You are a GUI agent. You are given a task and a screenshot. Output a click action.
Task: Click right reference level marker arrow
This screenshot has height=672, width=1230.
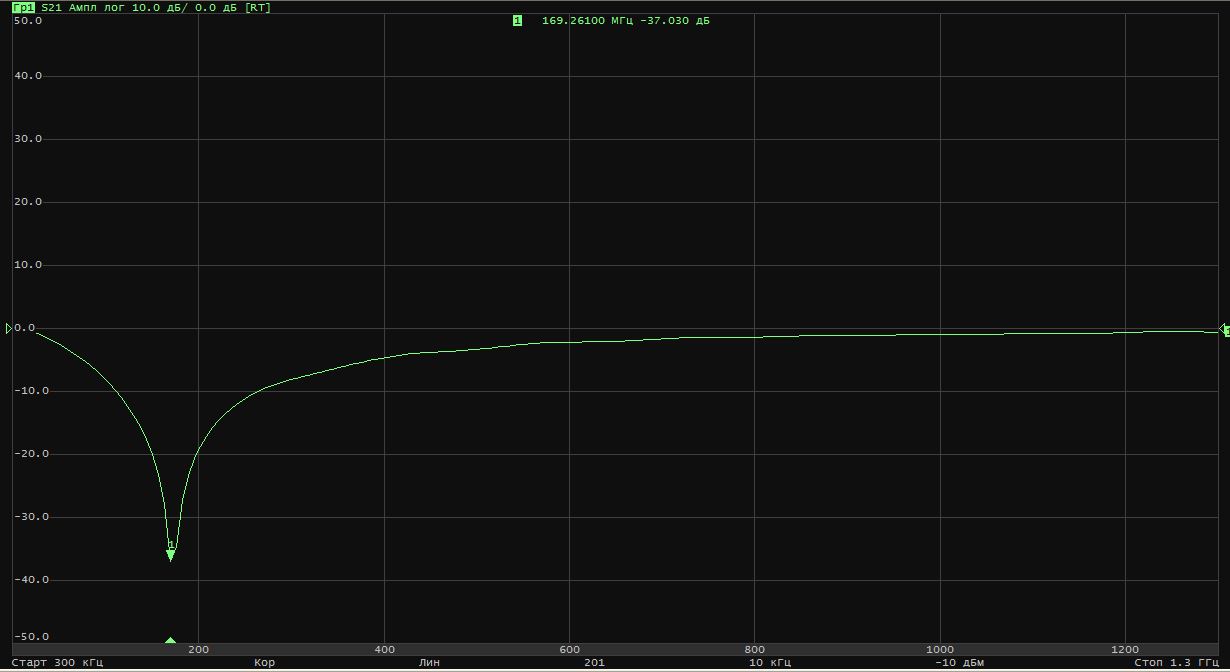tap(1225, 330)
